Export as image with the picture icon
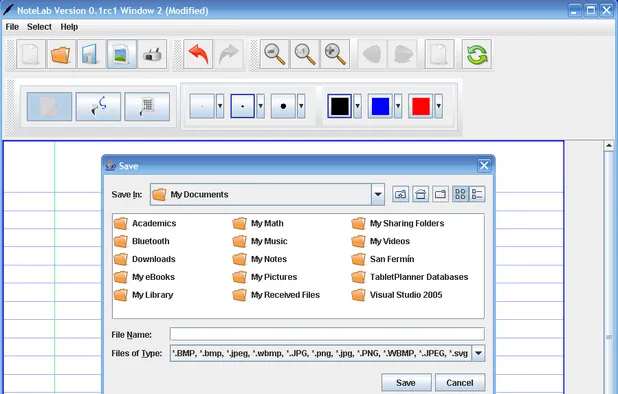Viewport: 618px width, 394px height. click(122, 54)
